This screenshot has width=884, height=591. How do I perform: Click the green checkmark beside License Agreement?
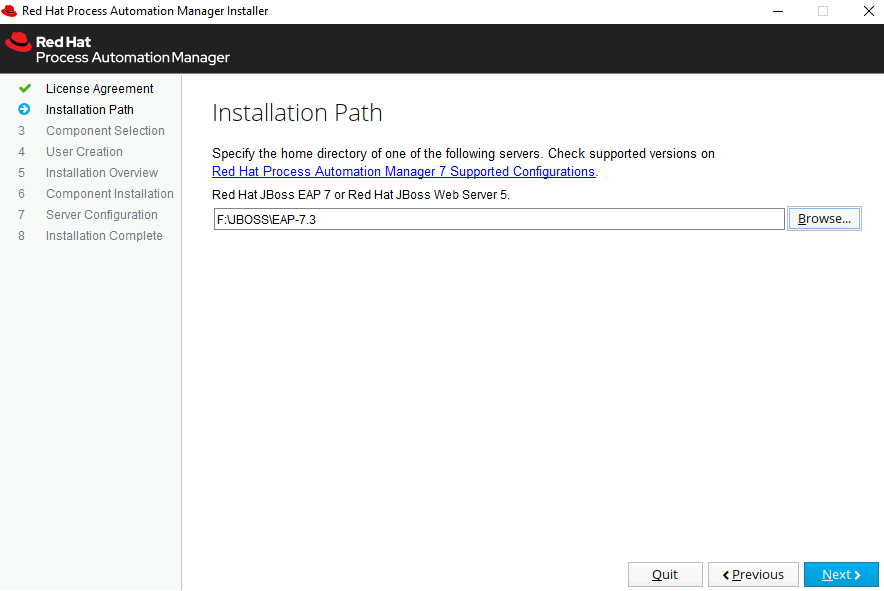[x=24, y=89]
